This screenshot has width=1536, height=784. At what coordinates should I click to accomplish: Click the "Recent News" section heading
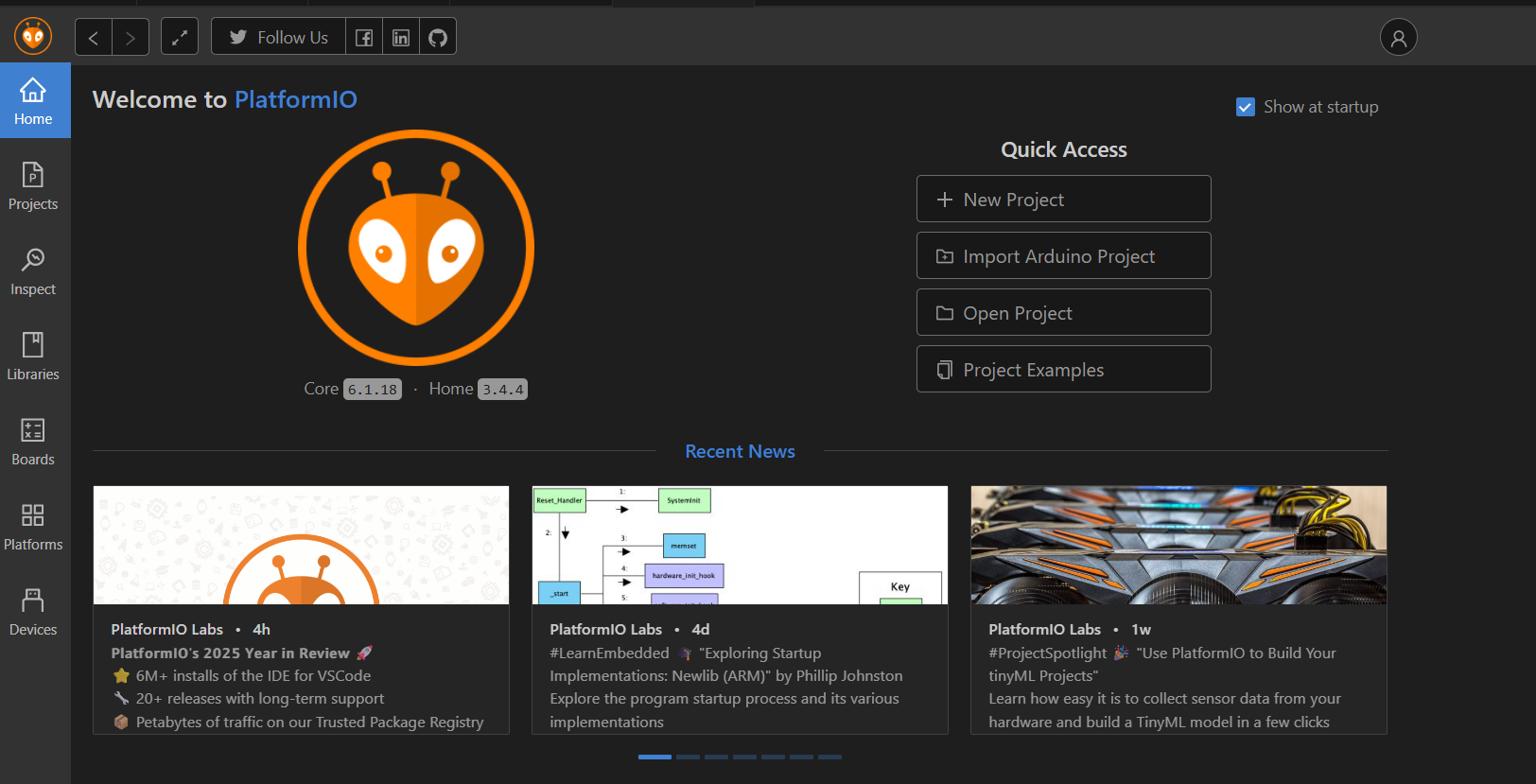point(740,451)
